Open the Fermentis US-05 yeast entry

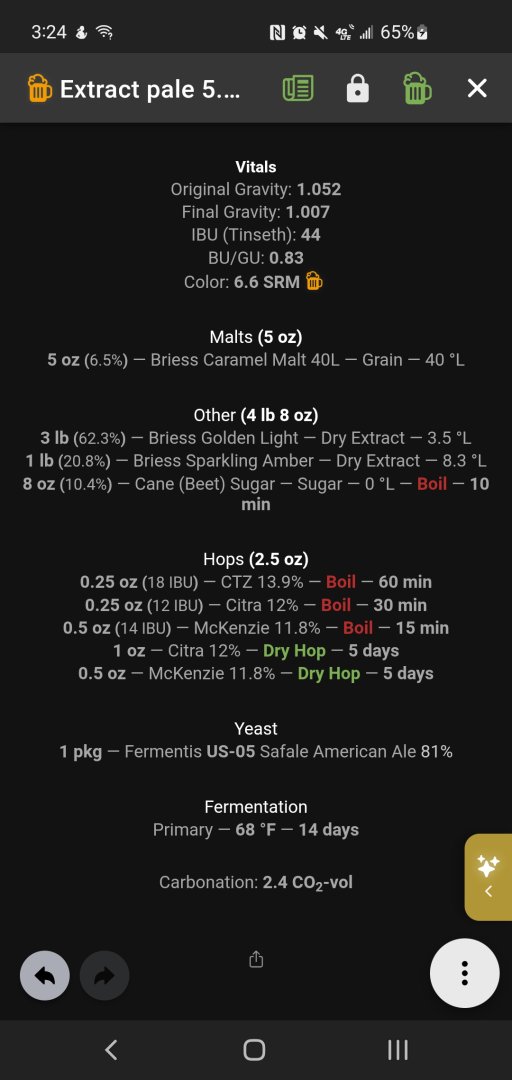pos(256,751)
